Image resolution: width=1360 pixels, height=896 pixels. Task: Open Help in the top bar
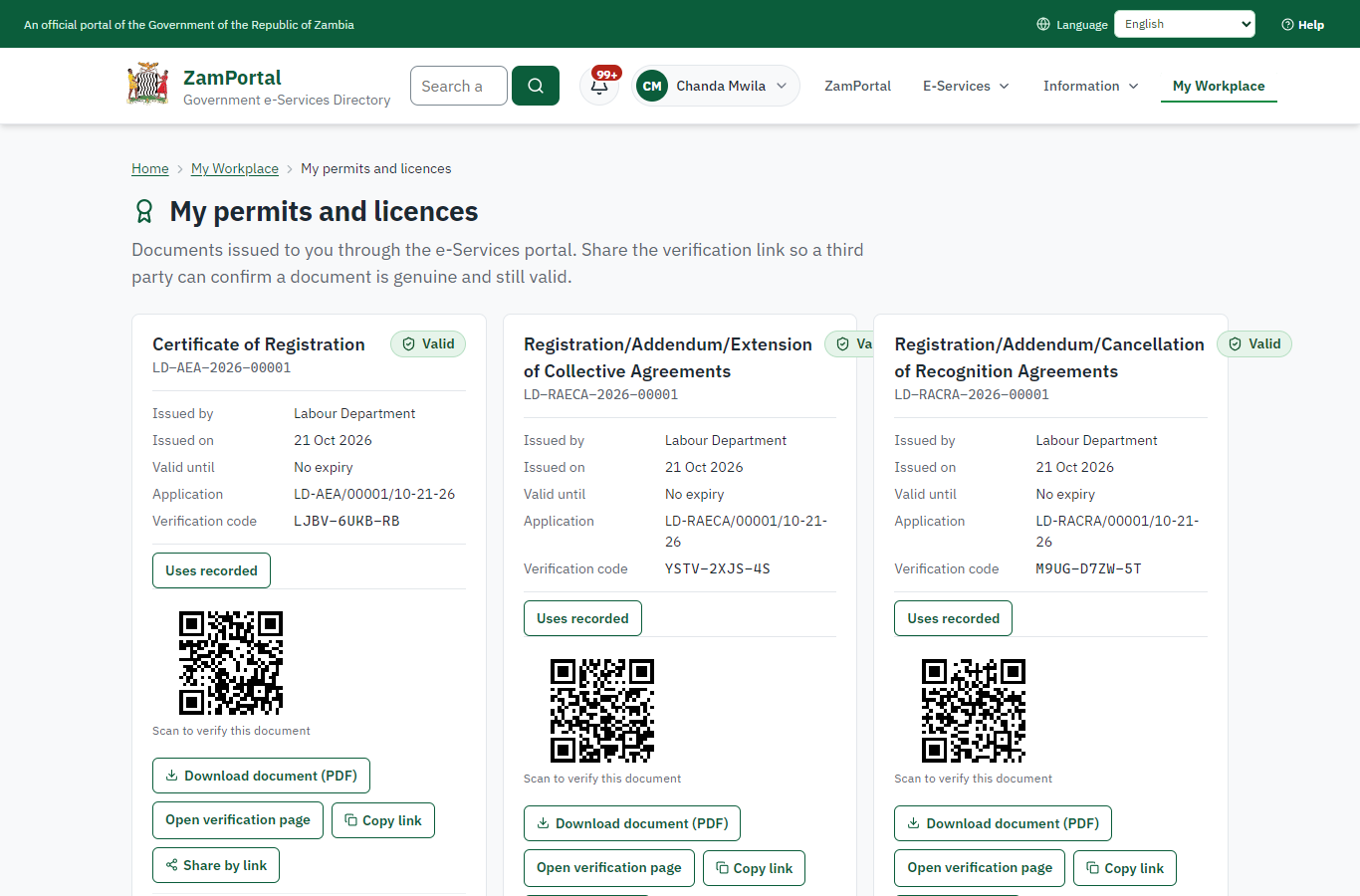[x=1302, y=24]
